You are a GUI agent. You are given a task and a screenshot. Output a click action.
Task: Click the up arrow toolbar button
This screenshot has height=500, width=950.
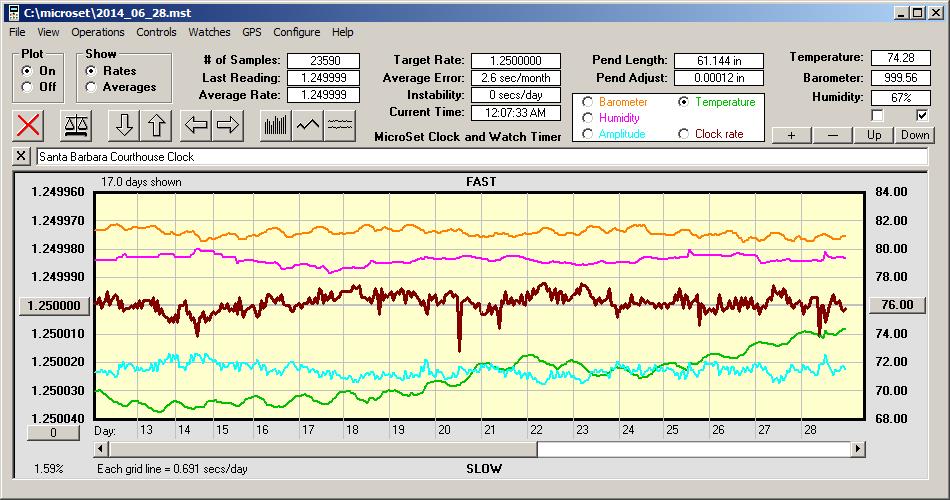coord(156,125)
